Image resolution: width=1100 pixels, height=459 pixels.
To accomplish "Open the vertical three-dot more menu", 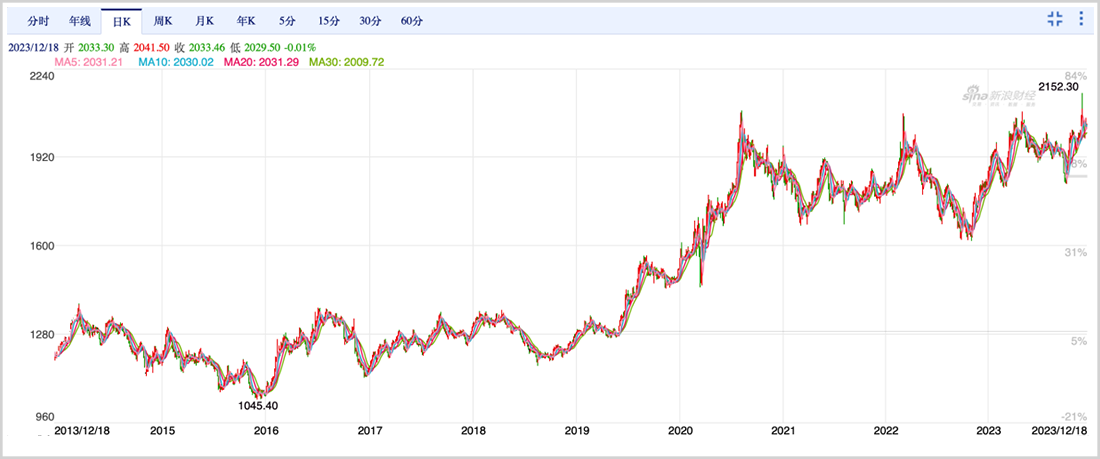I will coord(1081,19).
